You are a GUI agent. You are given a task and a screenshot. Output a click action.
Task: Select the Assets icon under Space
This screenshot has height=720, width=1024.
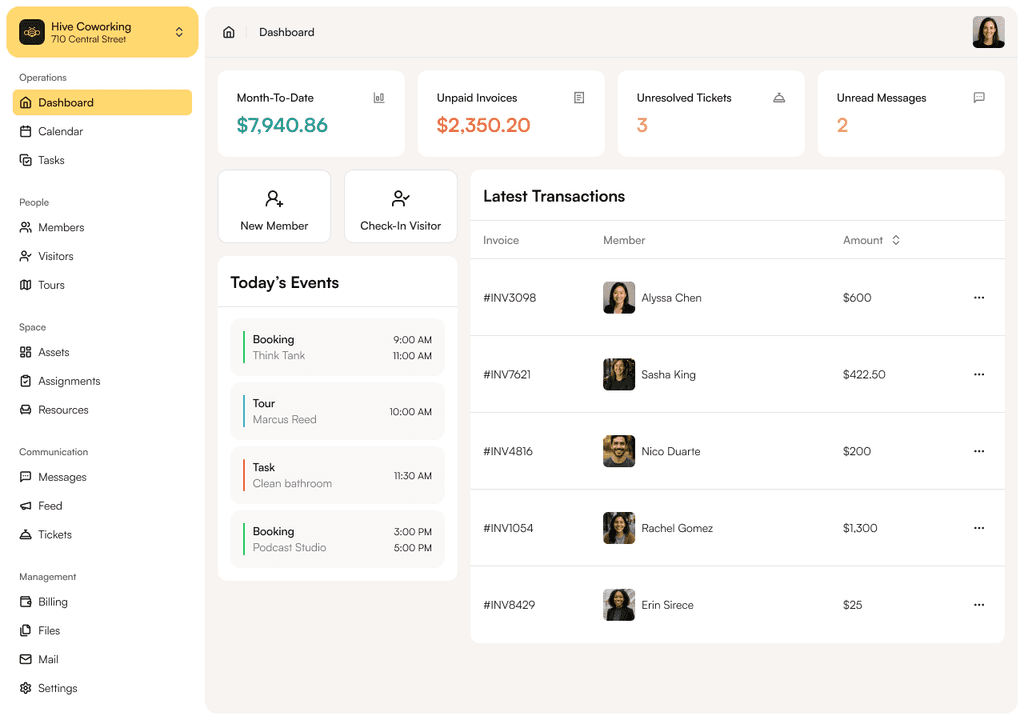[24, 352]
